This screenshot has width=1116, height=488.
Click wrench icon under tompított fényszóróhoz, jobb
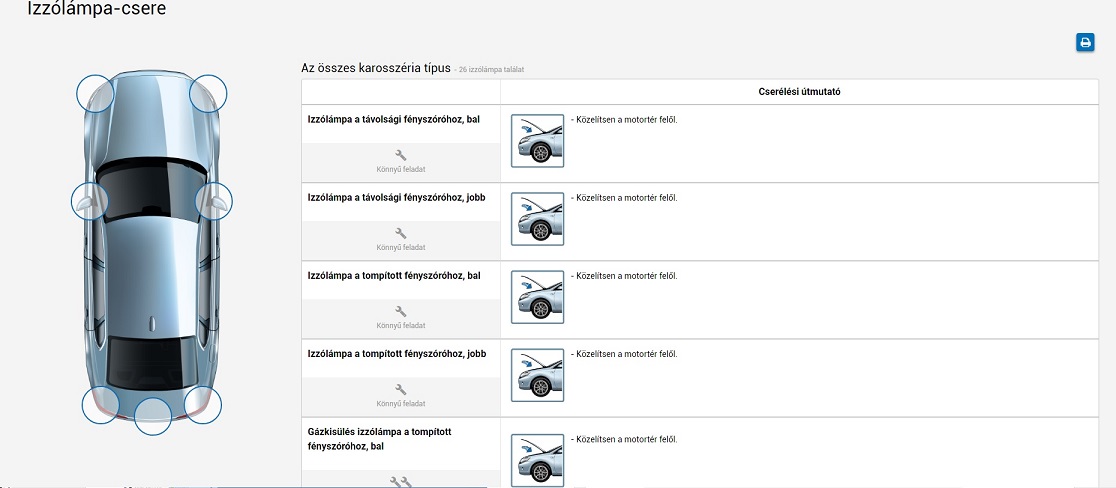(x=401, y=389)
